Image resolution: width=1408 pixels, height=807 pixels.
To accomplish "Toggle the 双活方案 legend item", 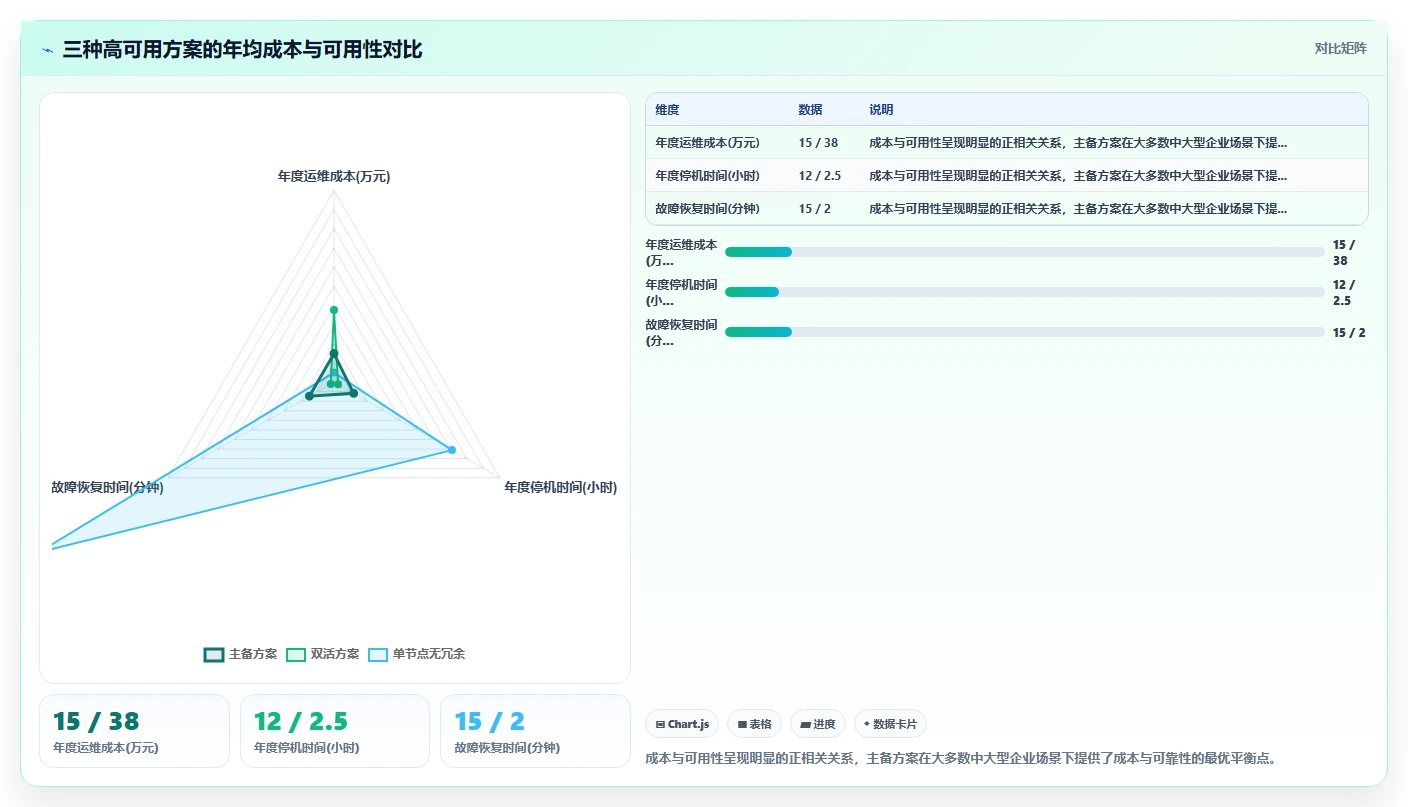I will [x=322, y=654].
